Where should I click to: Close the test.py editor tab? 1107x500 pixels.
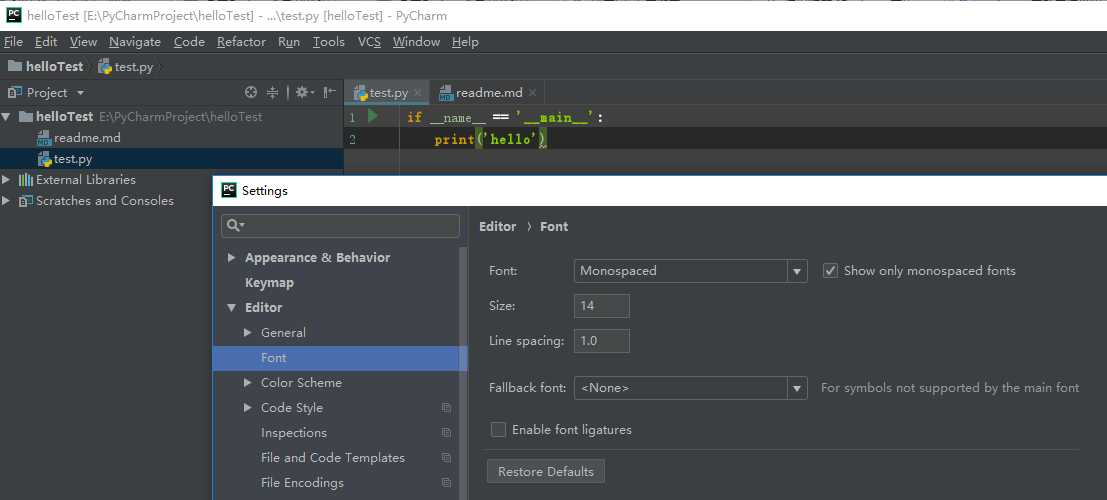click(417, 93)
